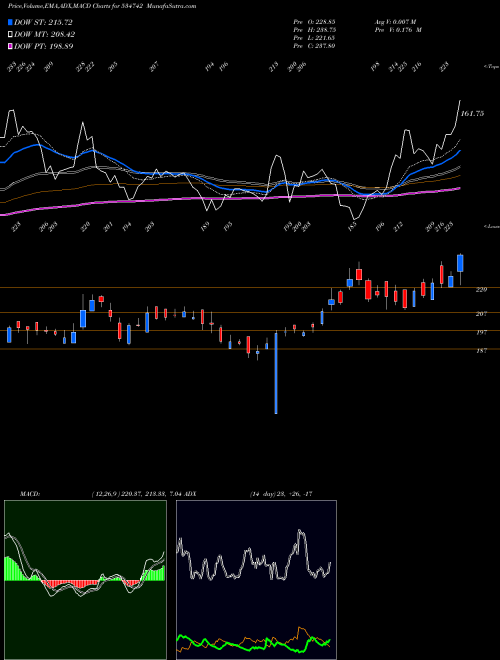Click the ADX values '(14 day) 28, +26, -17'
This screenshot has height=660, width=500.
pyautogui.click(x=281, y=494)
